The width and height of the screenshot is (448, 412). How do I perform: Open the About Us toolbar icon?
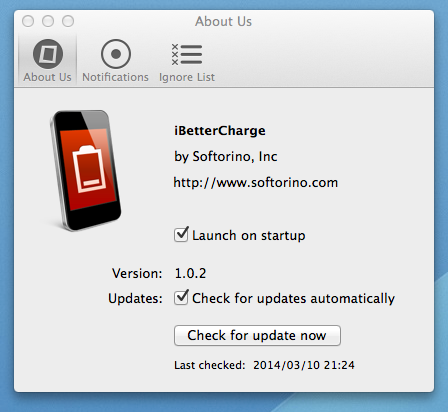(x=48, y=54)
